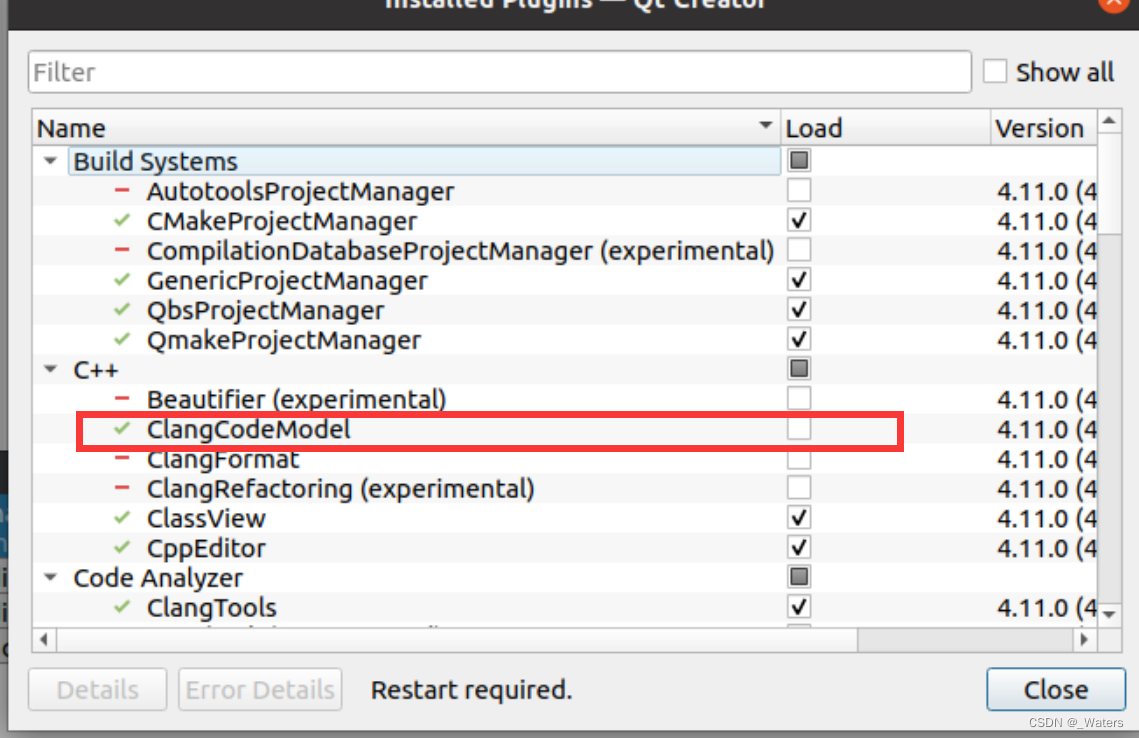Uncheck the GenericProjectManager load checkbox
This screenshot has height=738, width=1139.
point(799,280)
